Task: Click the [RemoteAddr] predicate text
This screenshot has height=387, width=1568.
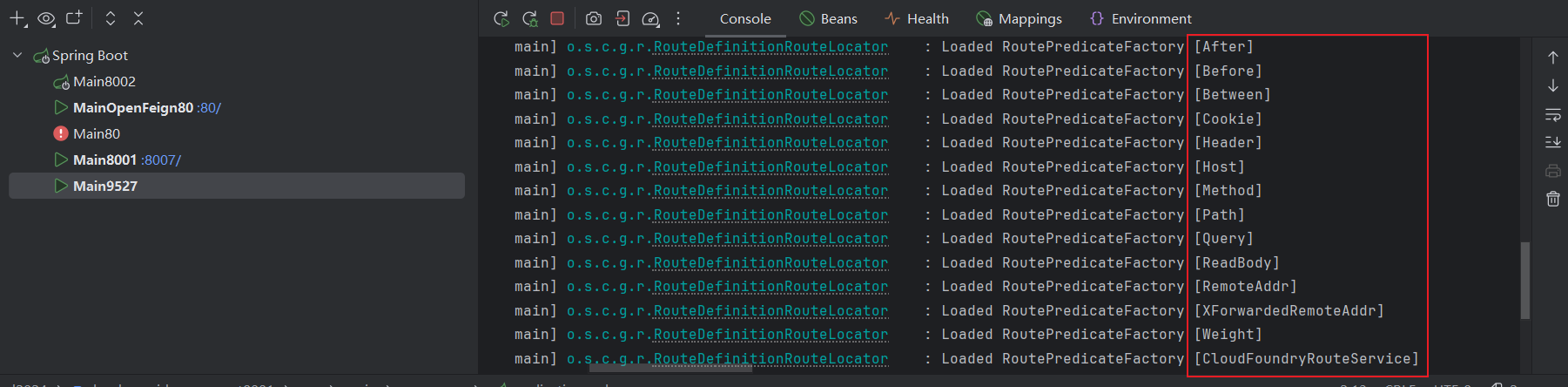Action: pyautogui.click(x=1245, y=286)
